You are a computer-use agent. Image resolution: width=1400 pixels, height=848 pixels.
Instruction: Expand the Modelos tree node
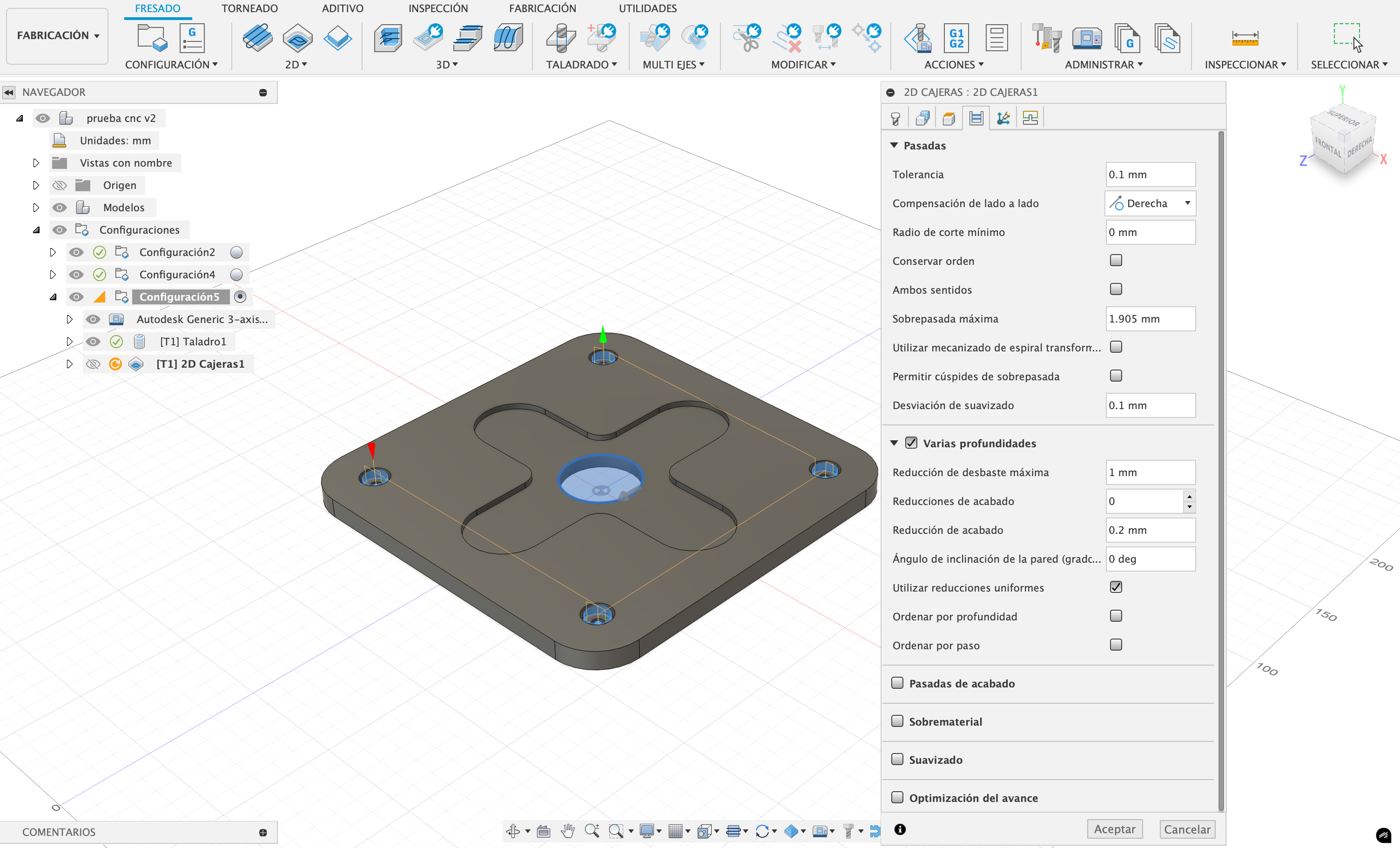coord(36,208)
